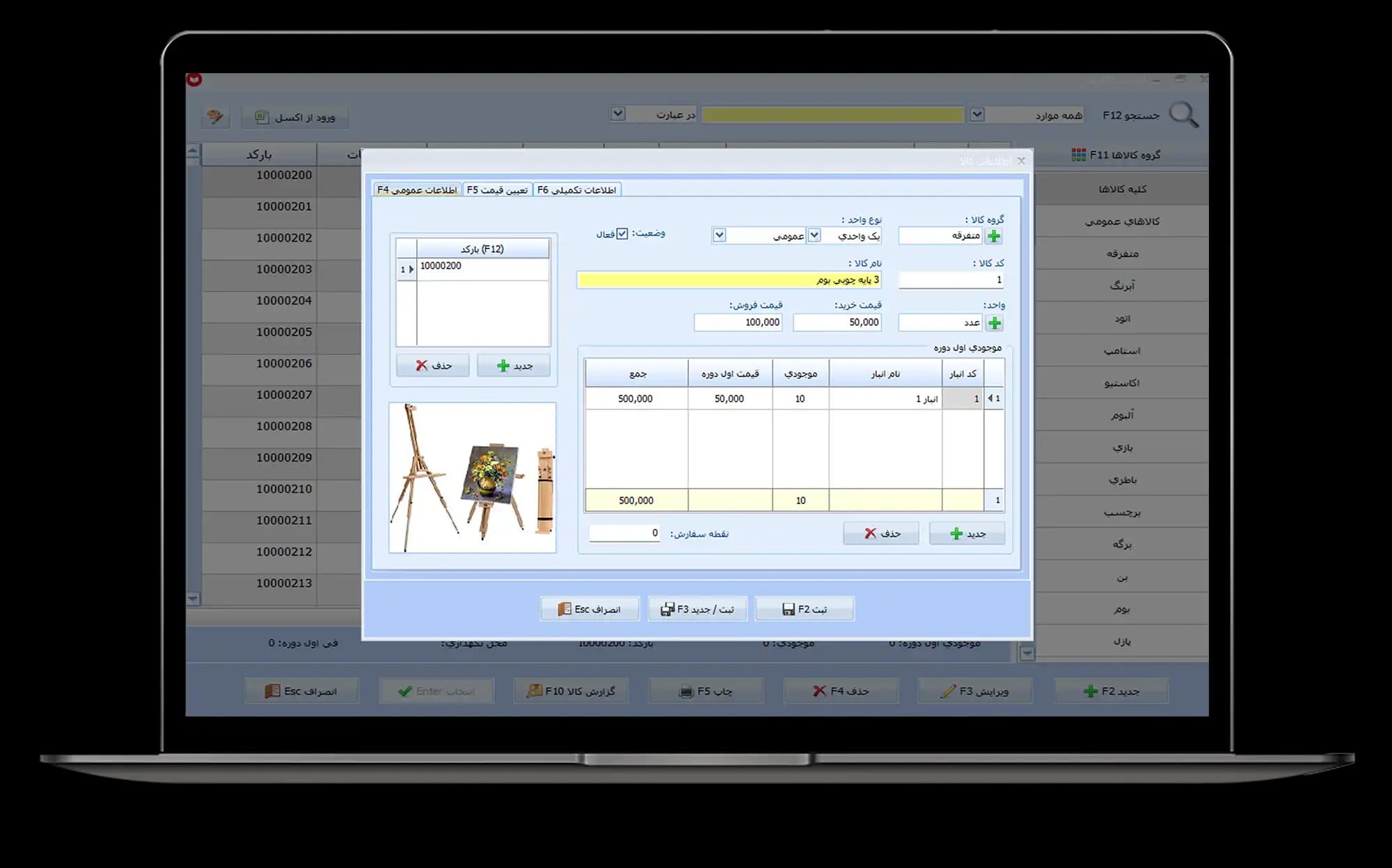Click the جمع column header in stock table
Screen dimensions: 1392x868
637,374
